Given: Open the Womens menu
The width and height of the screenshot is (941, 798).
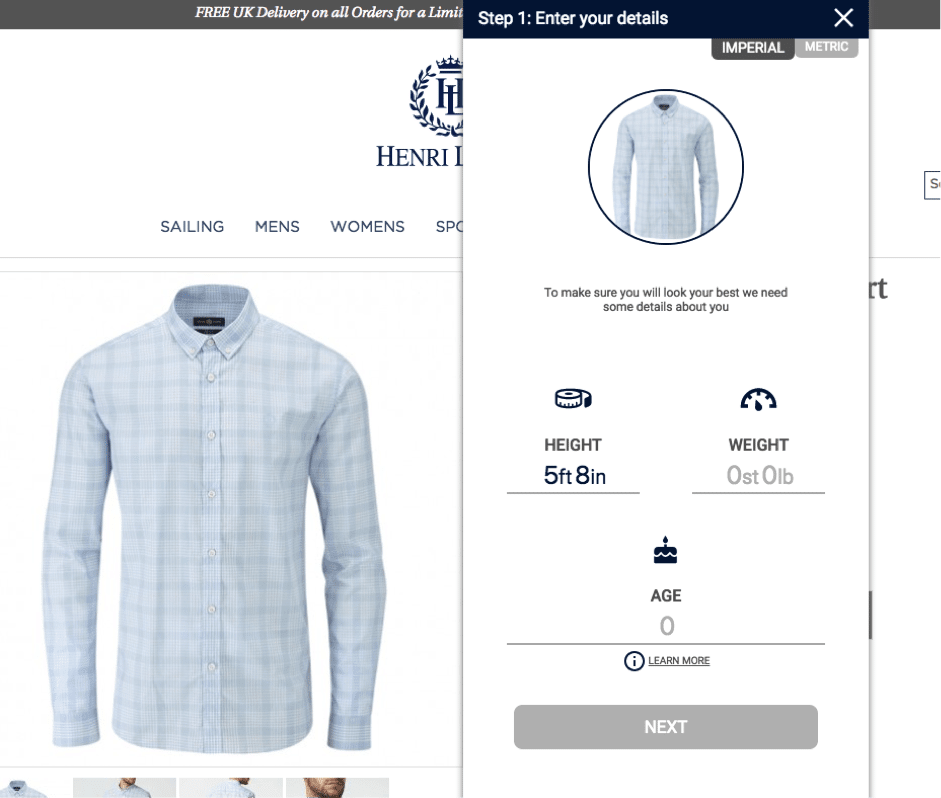Looking at the screenshot, I should pyautogui.click(x=367, y=227).
